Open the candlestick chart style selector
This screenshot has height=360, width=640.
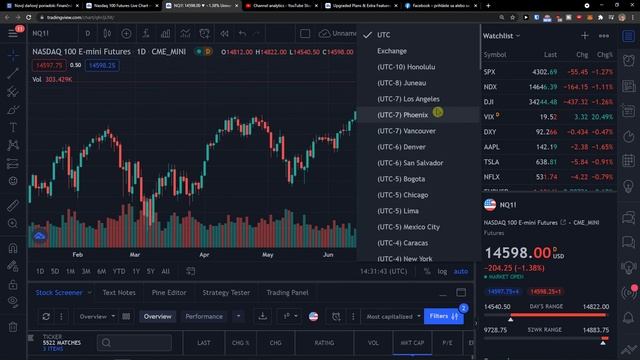107,33
